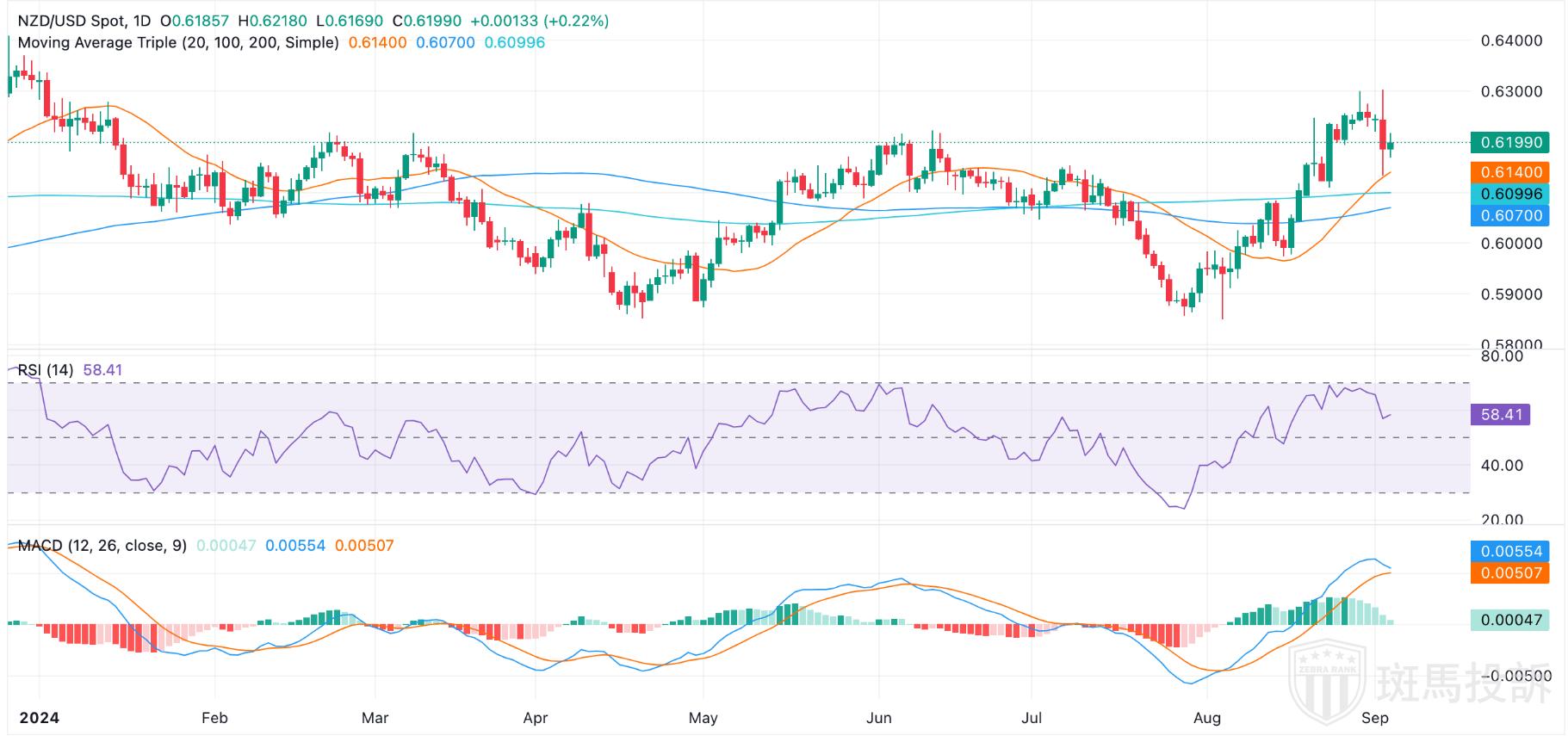Click the orange 0.61400 price axis tag
This screenshot has height=736, width=1568.
click(x=1510, y=172)
